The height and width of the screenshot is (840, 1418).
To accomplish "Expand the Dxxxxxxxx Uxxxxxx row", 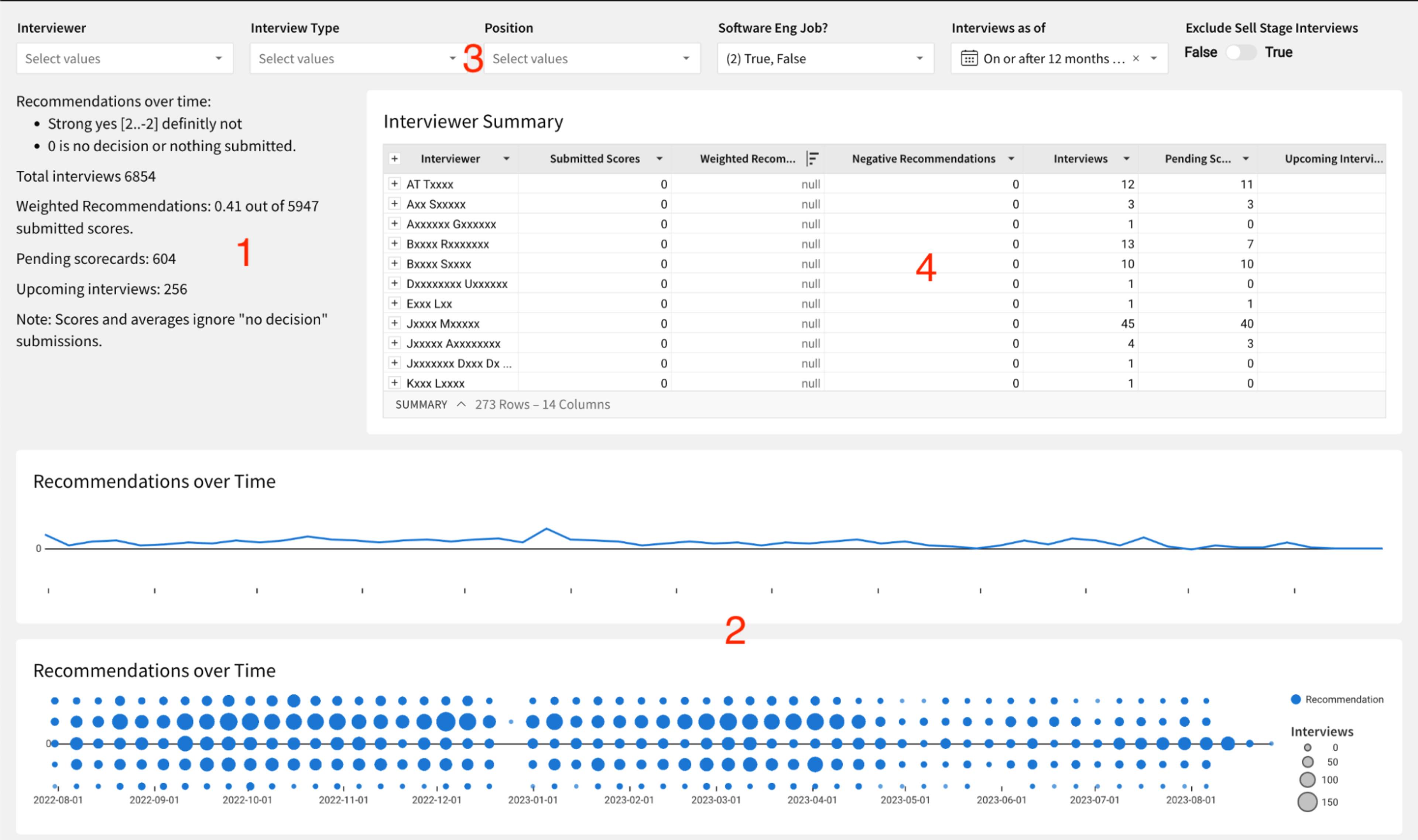I will click(395, 283).
